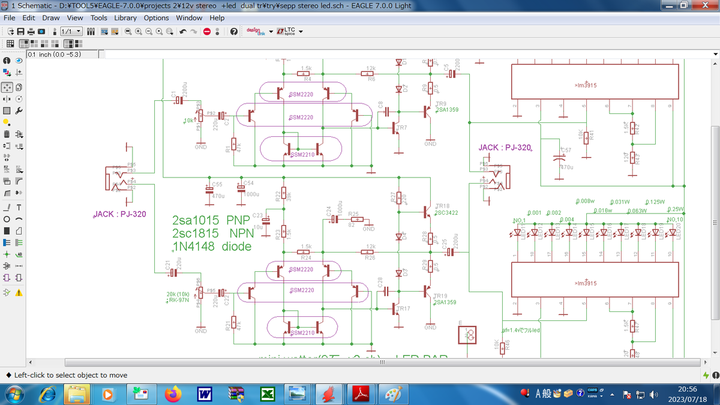Open the Library menu
Image resolution: width=720 pixels, height=405 pixels.
click(125, 18)
